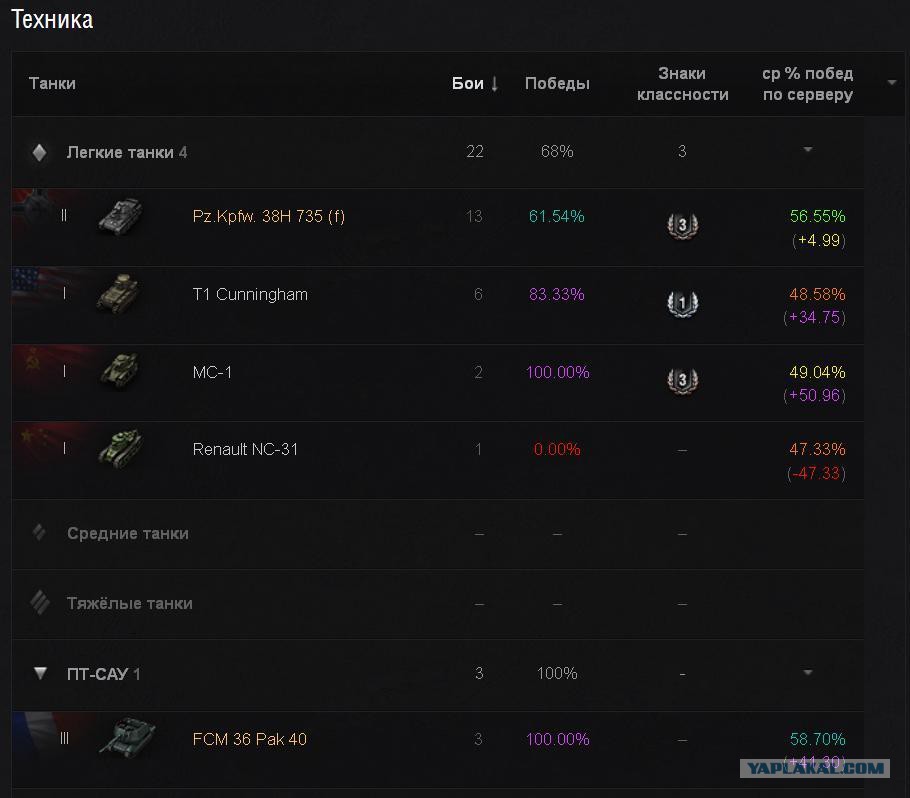Open the dropdown arrow in Легкие танки row
The width and height of the screenshot is (910, 798).
coord(807,150)
